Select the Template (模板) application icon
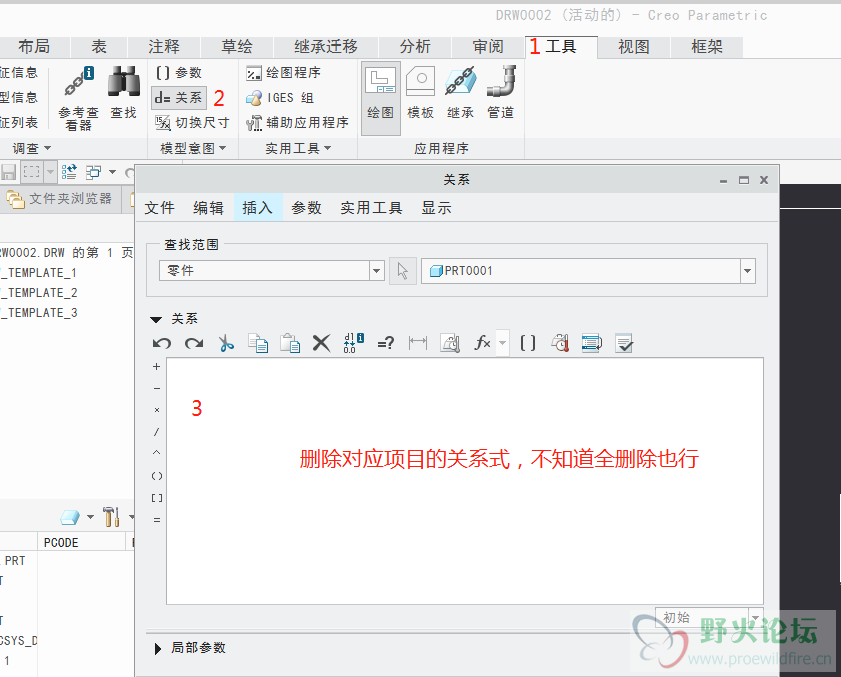 [420, 92]
